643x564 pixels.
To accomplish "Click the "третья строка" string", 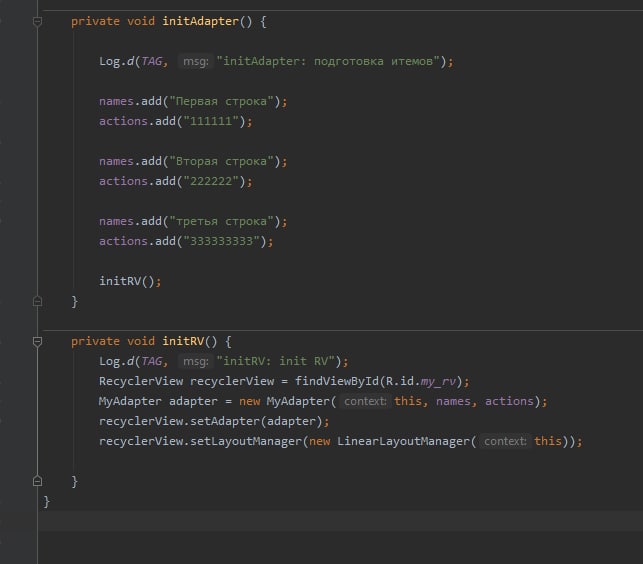I will click(221, 221).
